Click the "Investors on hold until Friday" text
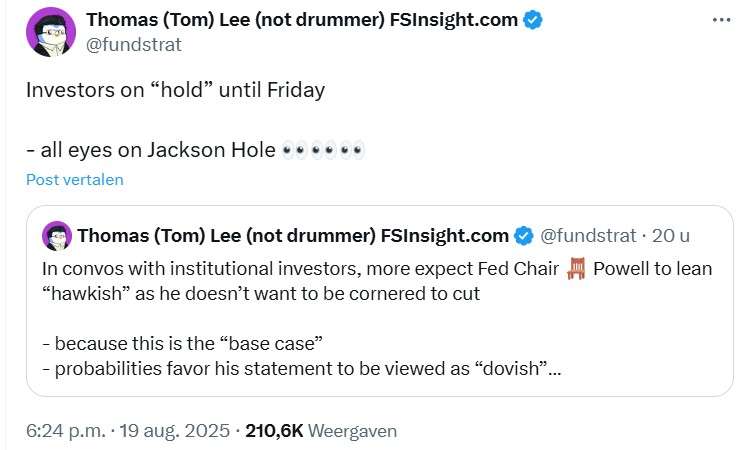 tap(175, 89)
